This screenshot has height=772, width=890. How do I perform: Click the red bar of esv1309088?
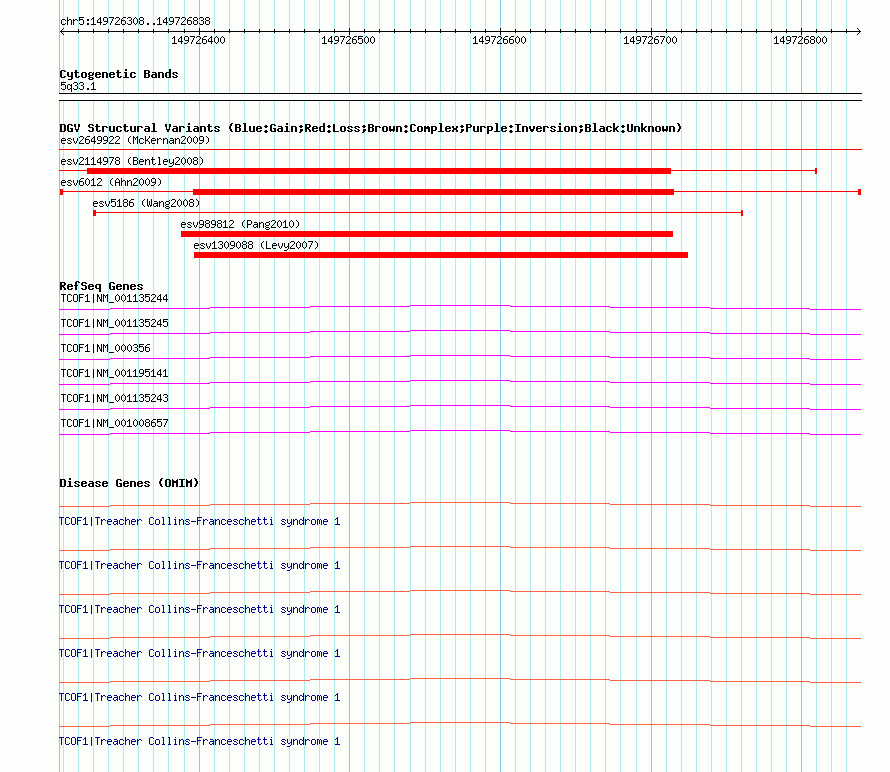[441, 255]
